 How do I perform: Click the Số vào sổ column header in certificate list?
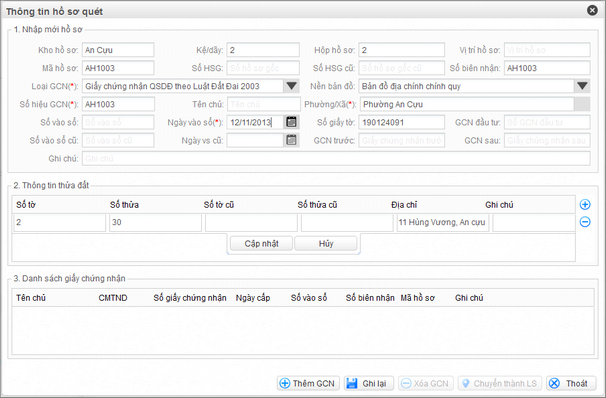click(x=309, y=298)
